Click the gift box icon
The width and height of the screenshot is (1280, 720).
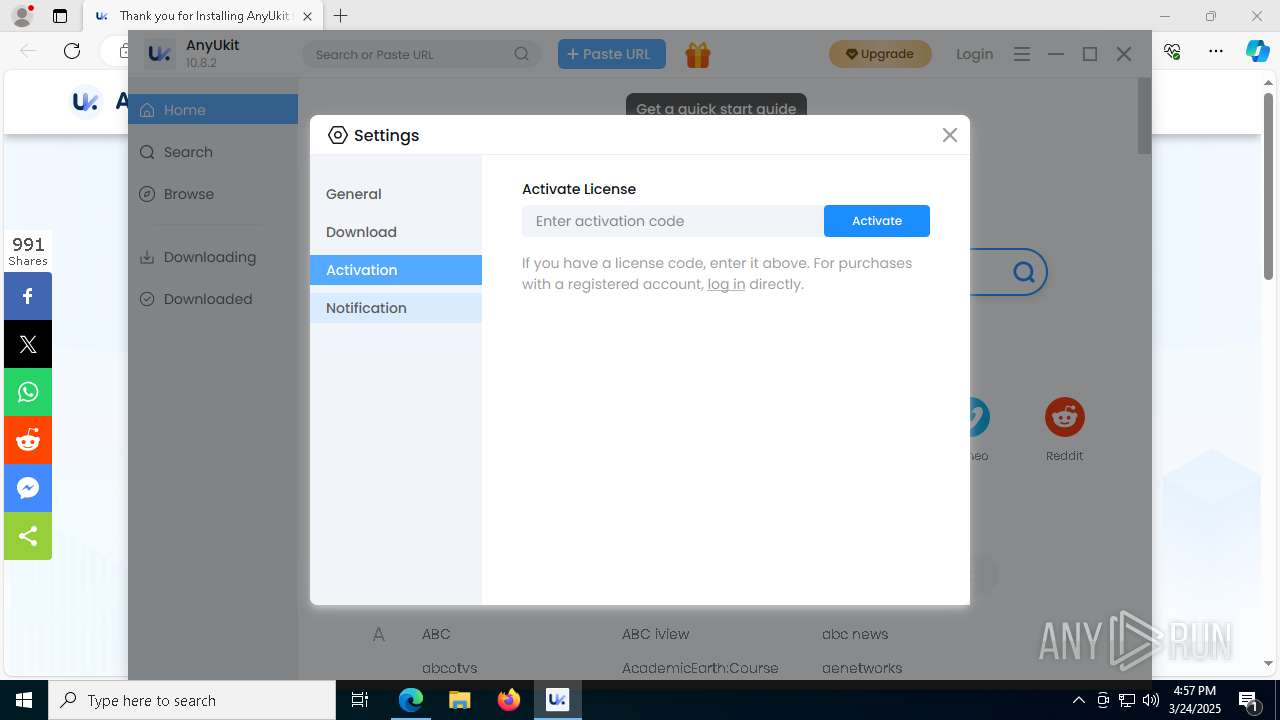tap(698, 55)
